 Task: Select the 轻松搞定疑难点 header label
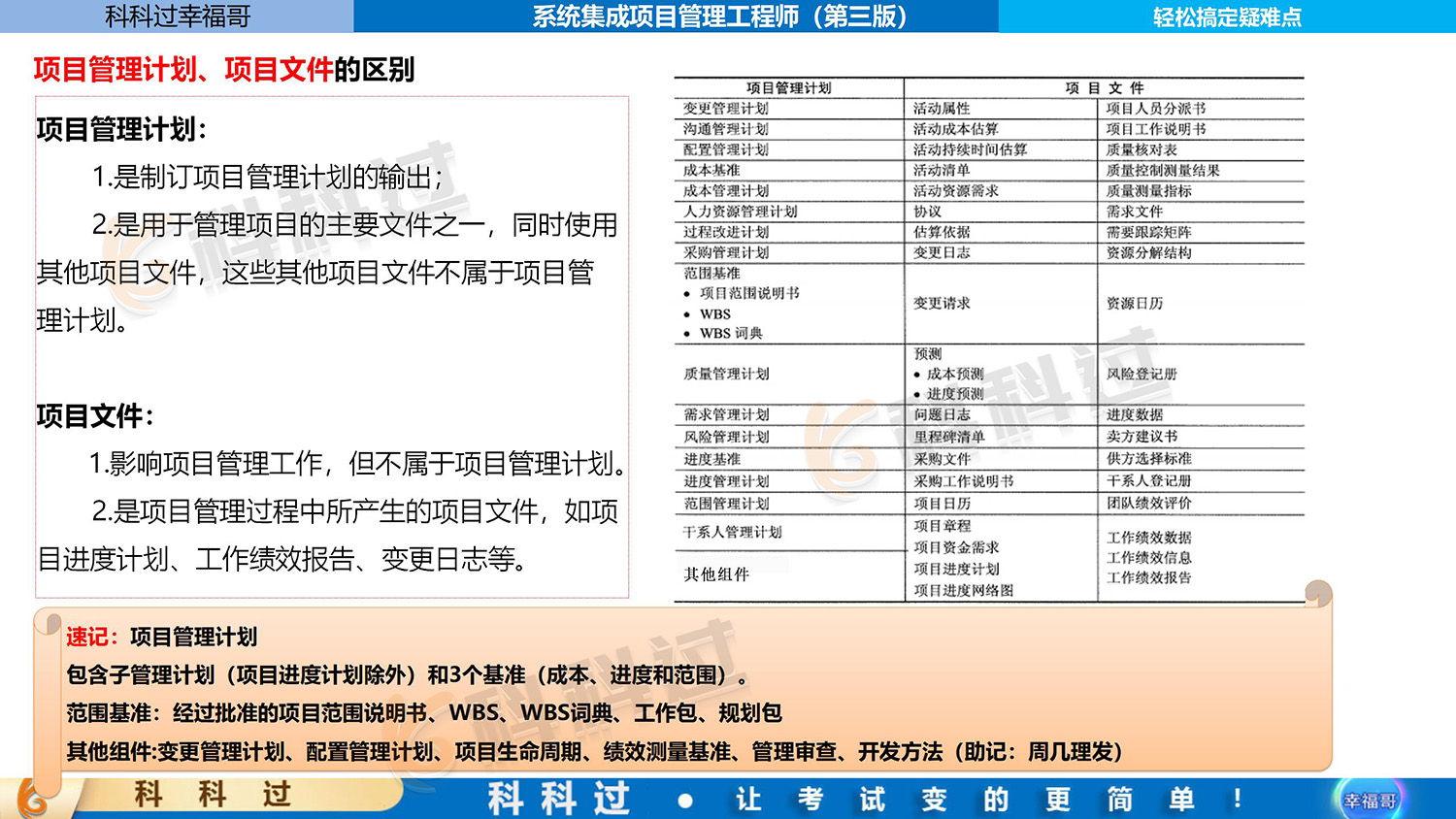point(1227,16)
